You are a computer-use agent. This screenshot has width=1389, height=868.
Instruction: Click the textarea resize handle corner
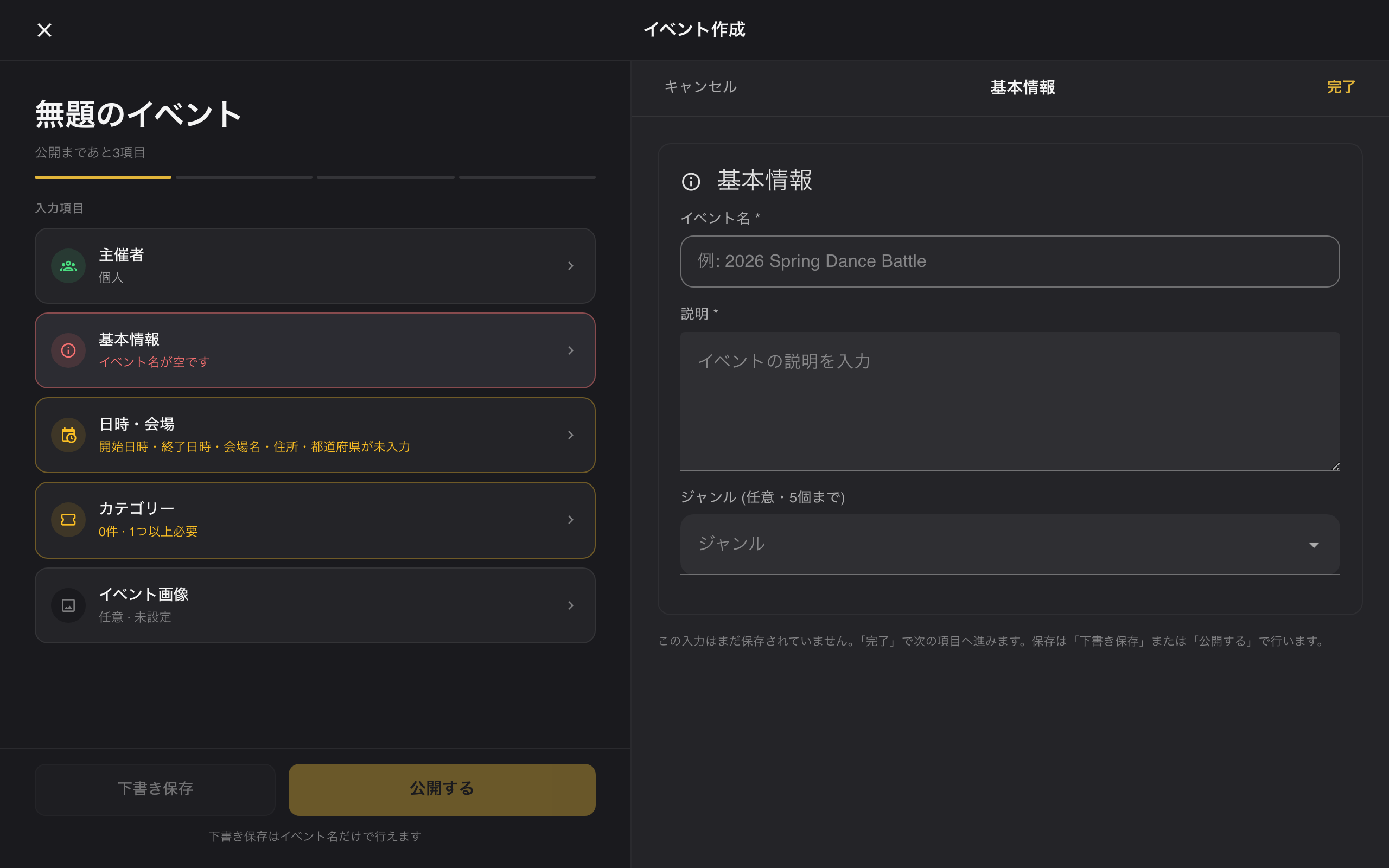coord(1335,465)
